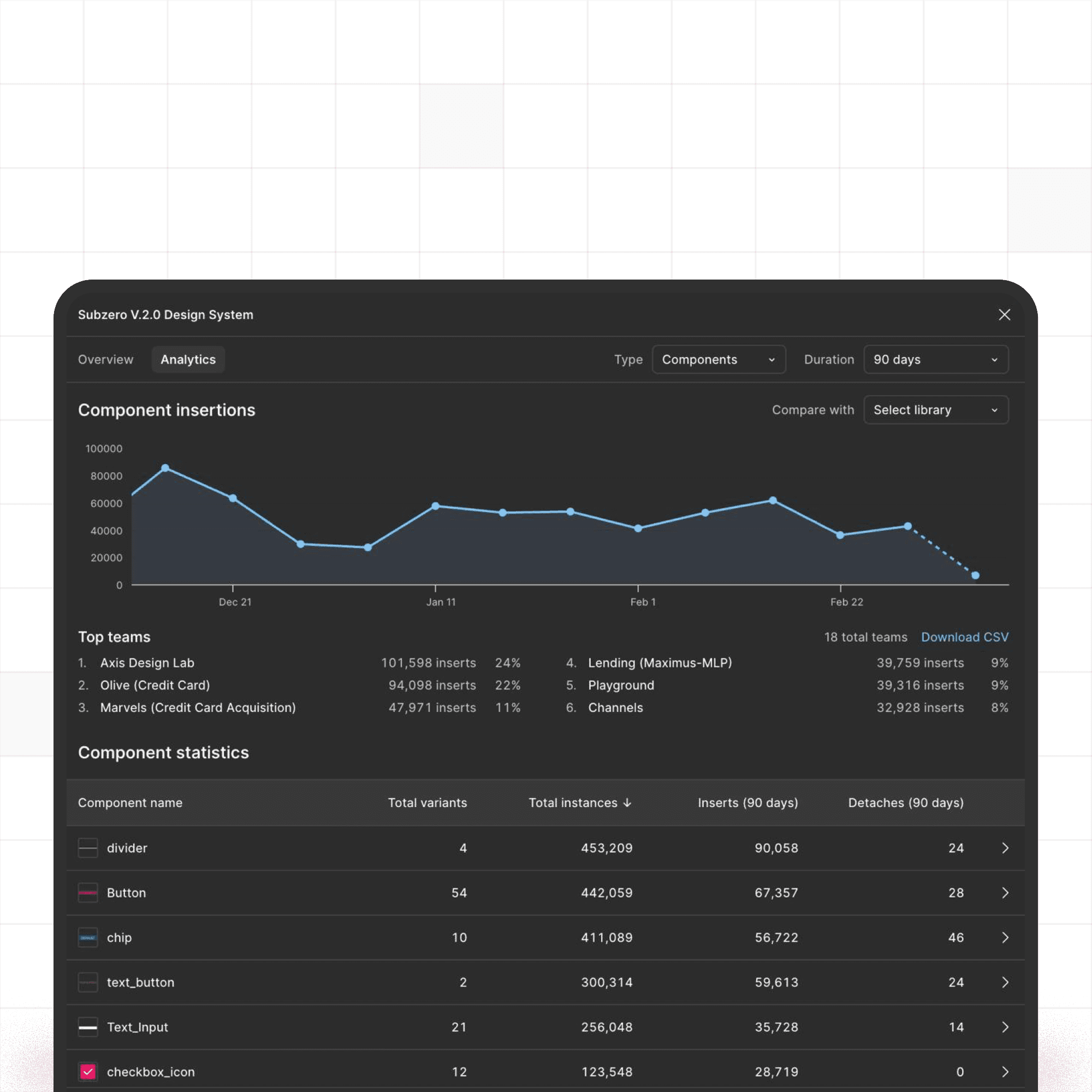Close the Subzero Design System dialog
1092x1092 pixels.
pyautogui.click(x=1004, y=315)
